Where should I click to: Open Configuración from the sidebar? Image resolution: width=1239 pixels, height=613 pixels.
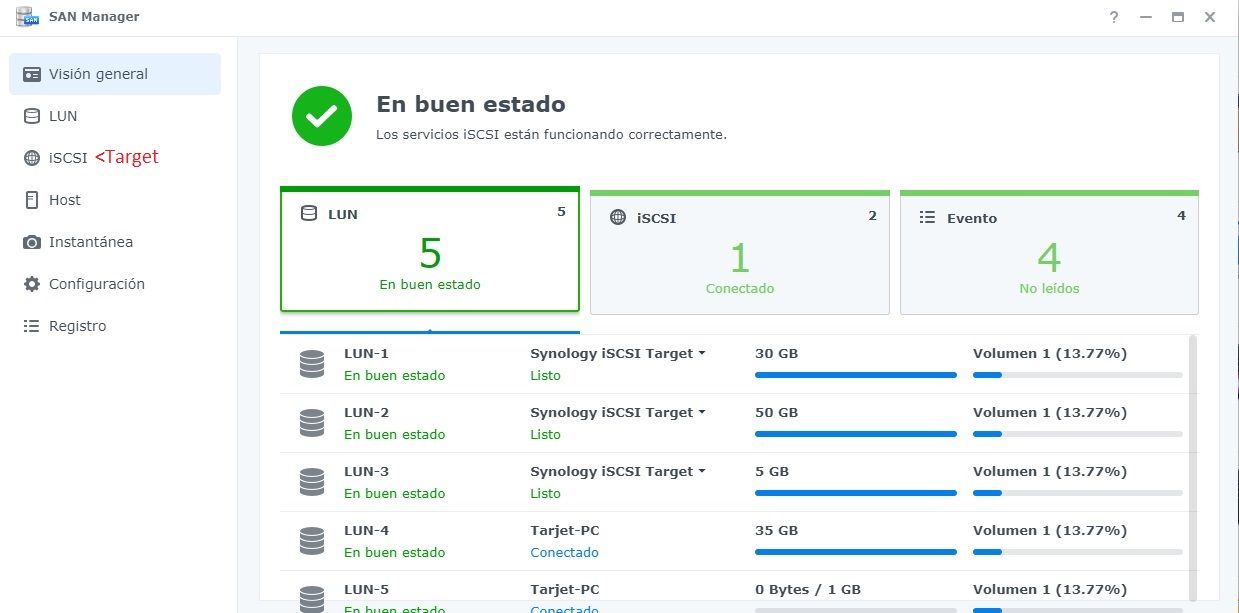click(x=96, y=283)
